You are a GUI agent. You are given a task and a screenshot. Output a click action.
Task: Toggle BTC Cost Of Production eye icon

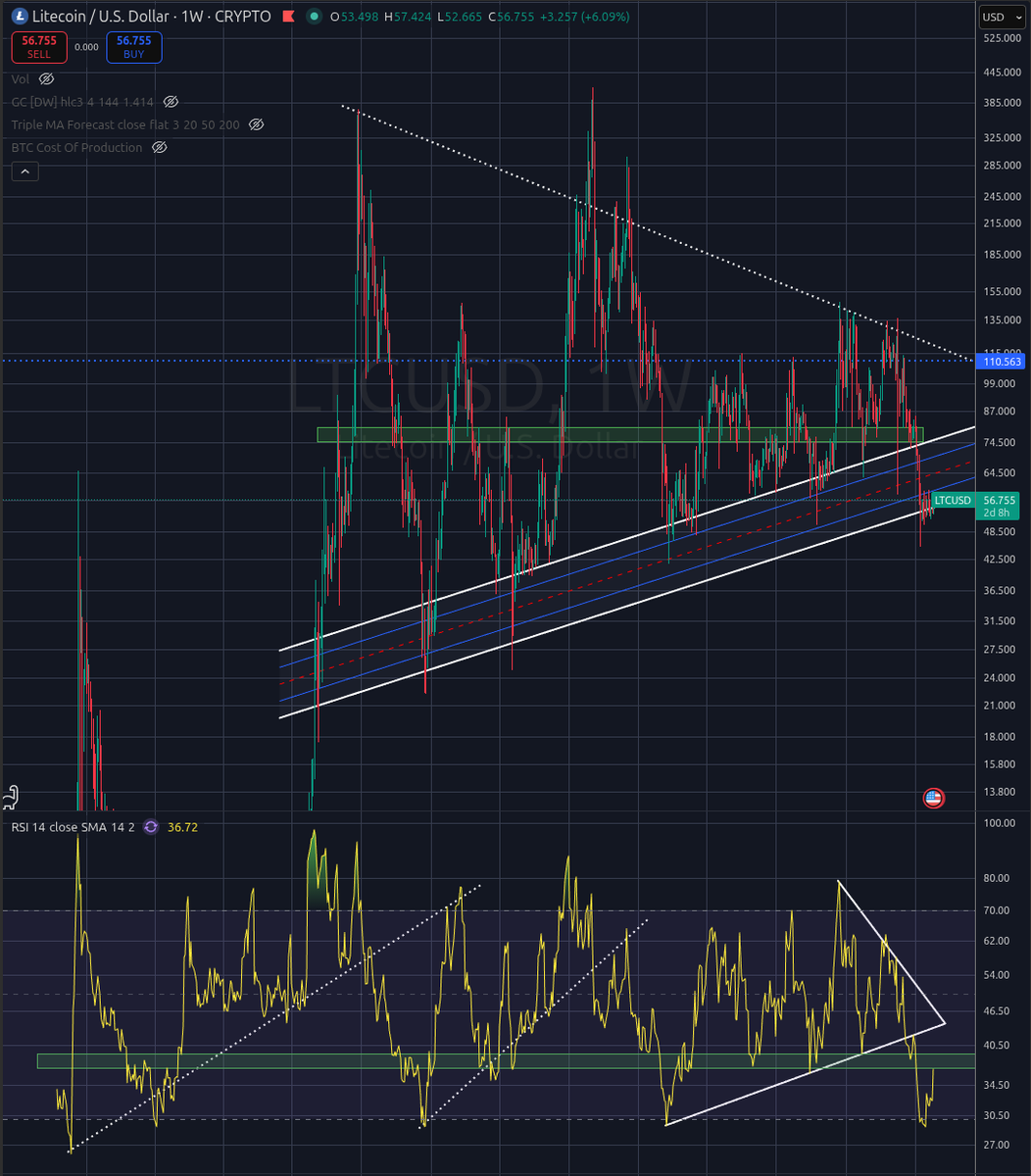159,147
